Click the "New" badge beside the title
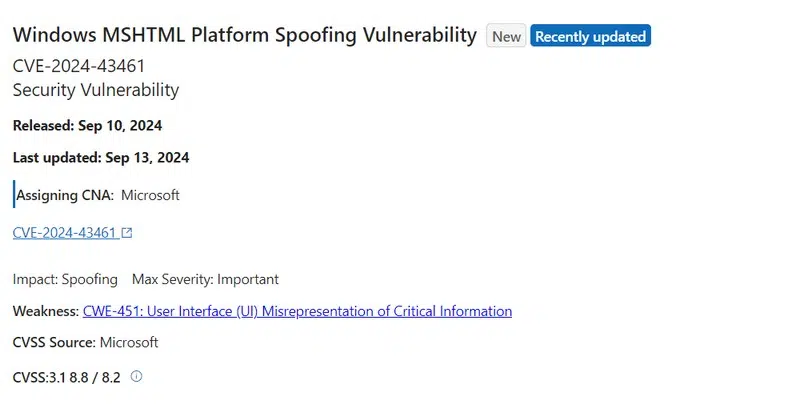This screenshot has width=800, height=405. point(506,36)
